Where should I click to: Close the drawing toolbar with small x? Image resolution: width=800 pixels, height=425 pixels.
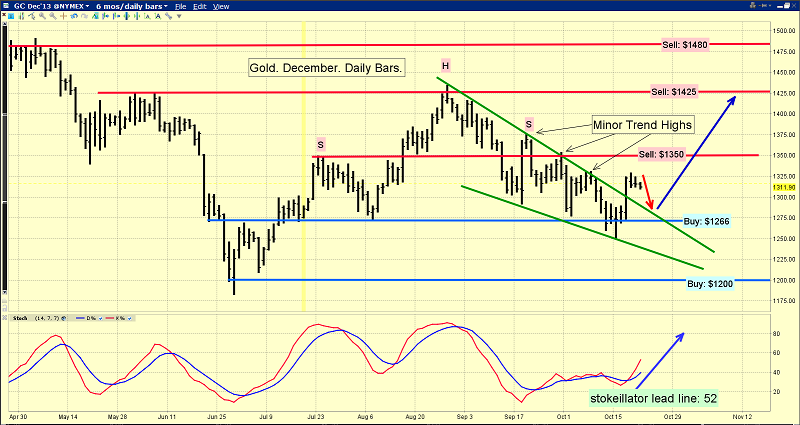(4, 15)
